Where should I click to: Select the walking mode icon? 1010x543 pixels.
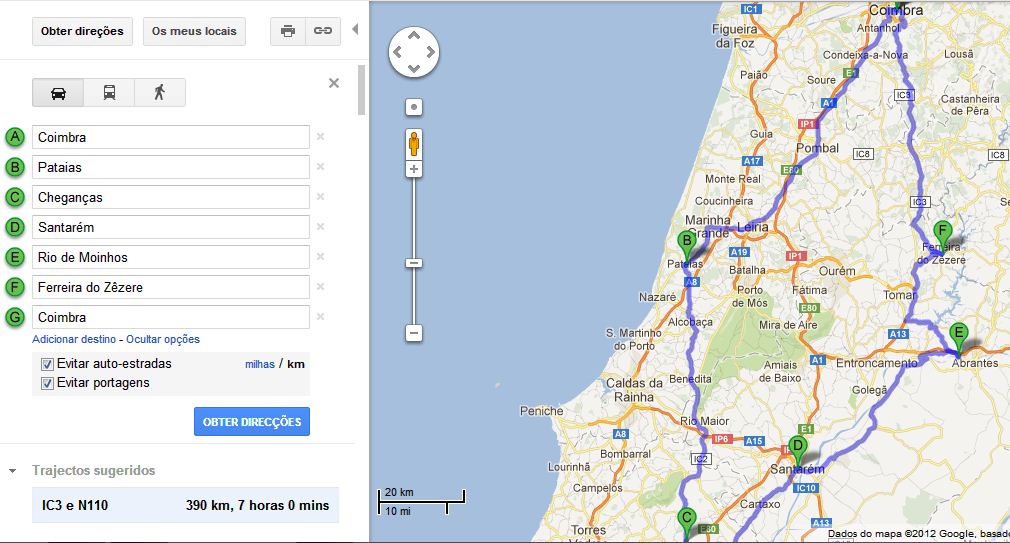(160, 93)
